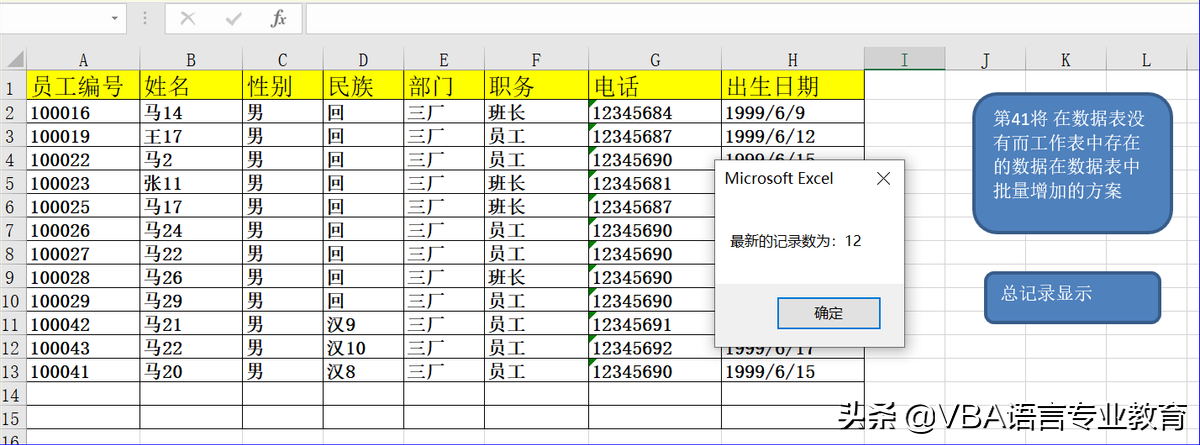Select date cell 1999/6/17
The height and width of the screenshot is (445, 1200).
(792, 353)
